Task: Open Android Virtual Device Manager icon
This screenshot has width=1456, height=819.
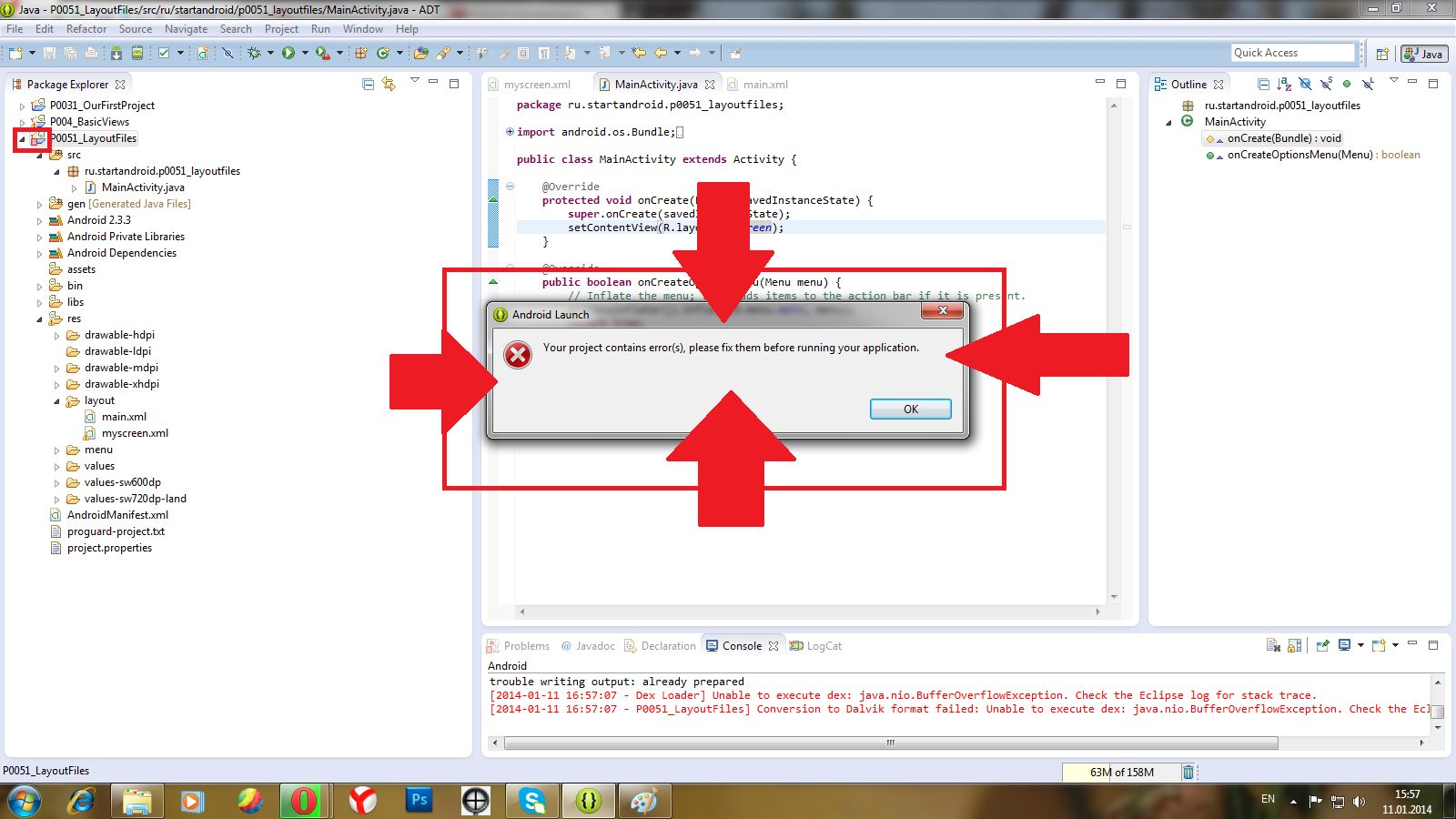Action: (x=136, y=53)
